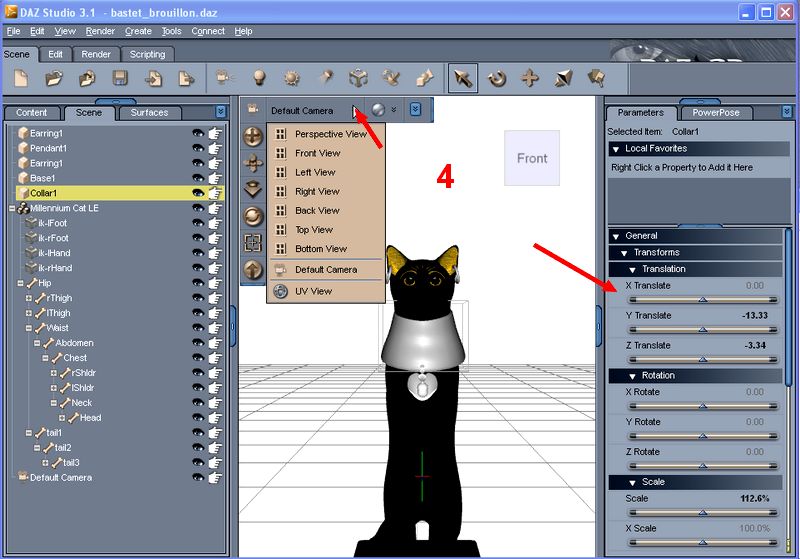The height and width of the screenshot is (559, 800).
Task: Toggle selectability hand for Neck
Action: pos(215,403)
